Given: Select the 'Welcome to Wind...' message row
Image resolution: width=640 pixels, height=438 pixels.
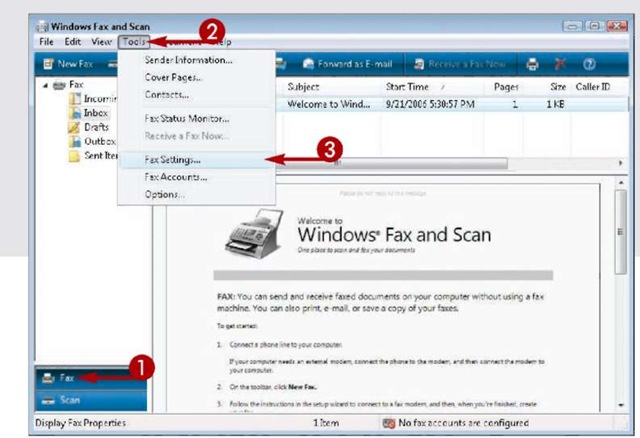Looking at the screenshot, I should point(452,104).
